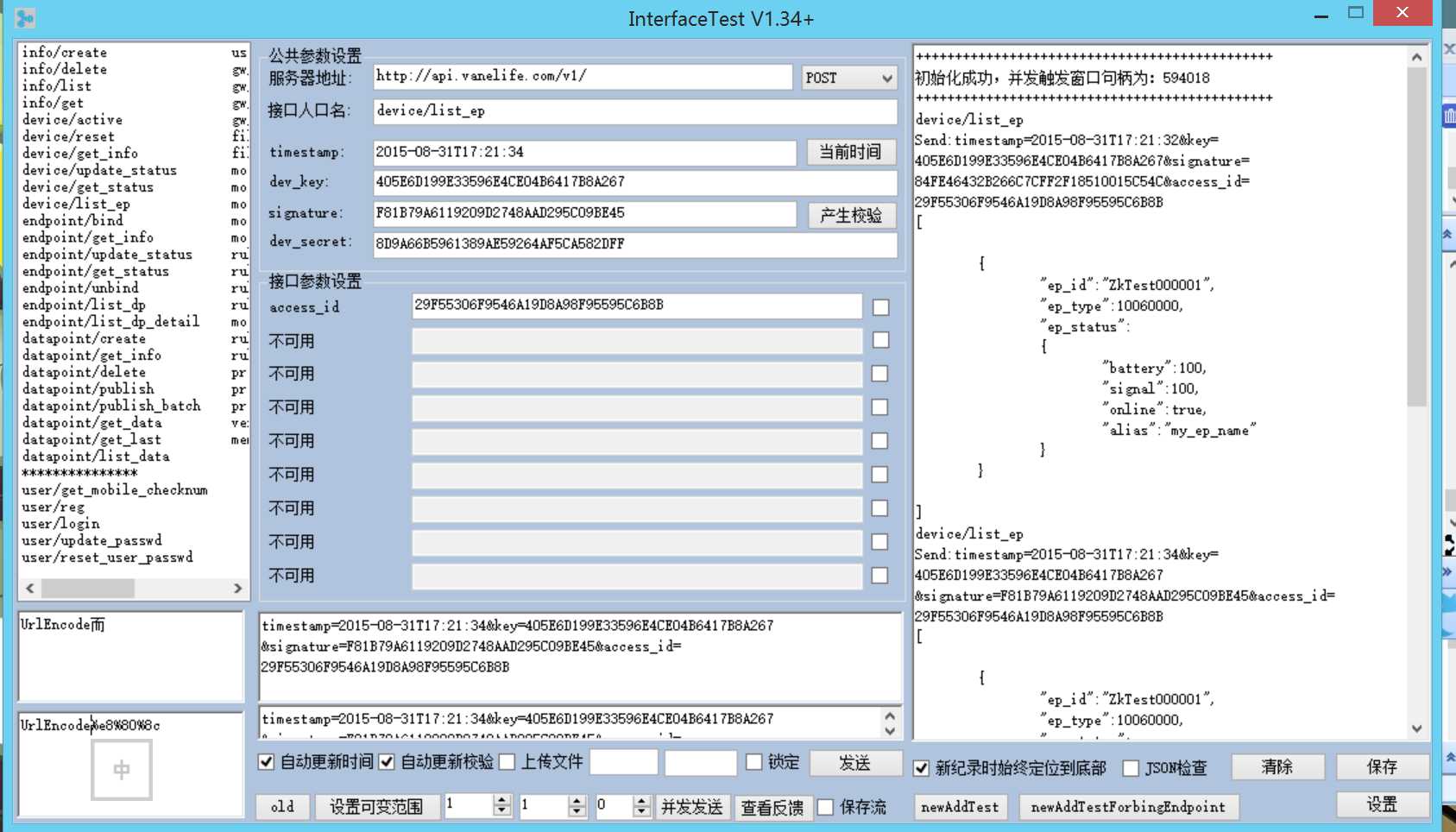
Task: Click the 当前时间 button
Action: (x=851, y=152)
